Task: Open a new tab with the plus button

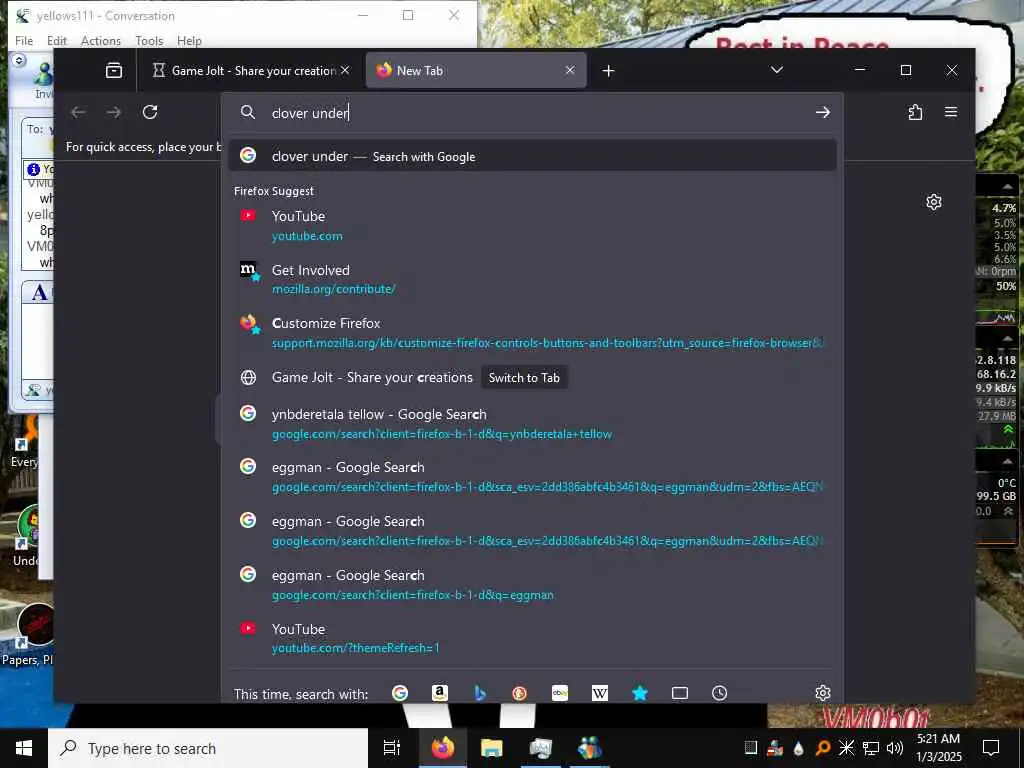Action: pyautogui.click(x=609, y=71)
